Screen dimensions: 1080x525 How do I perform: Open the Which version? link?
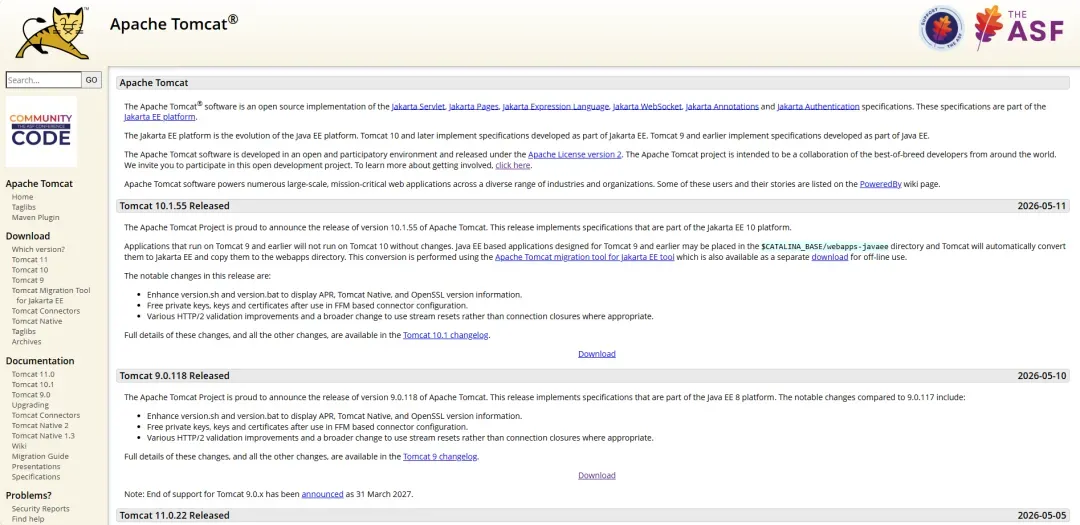click(38, 249)
